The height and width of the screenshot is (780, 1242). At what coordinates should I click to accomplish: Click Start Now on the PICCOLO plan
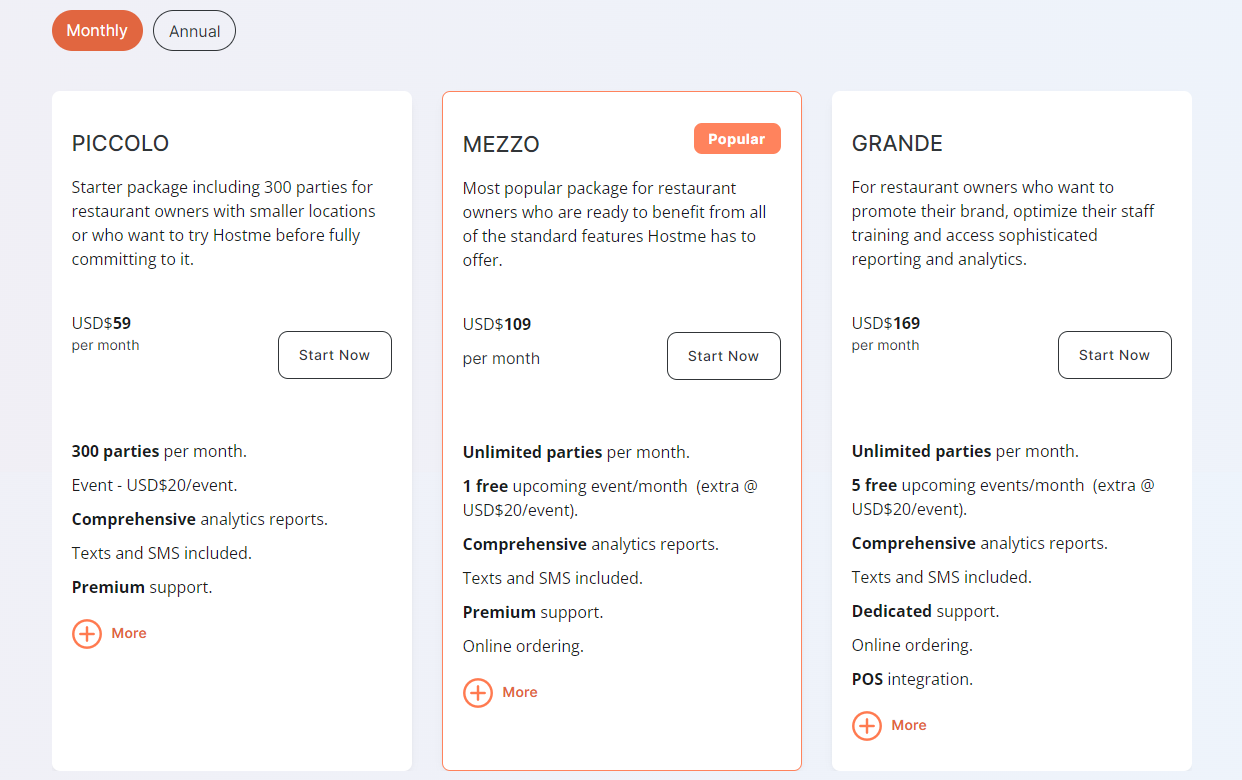click(334, 354)
